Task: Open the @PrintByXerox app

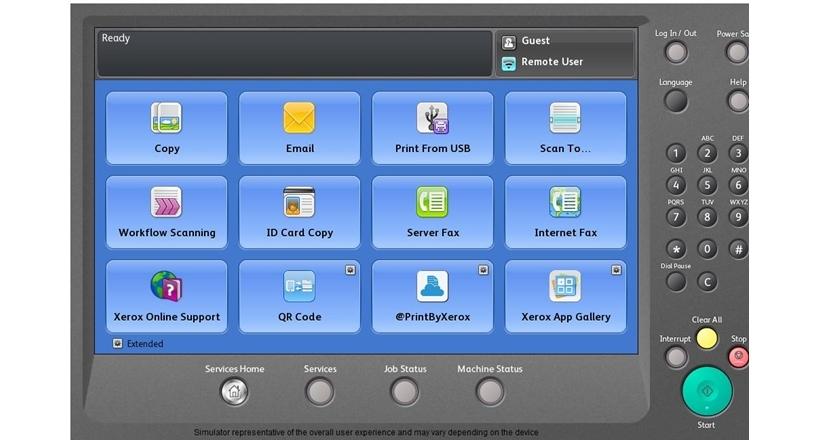Action: click(432, 296)
